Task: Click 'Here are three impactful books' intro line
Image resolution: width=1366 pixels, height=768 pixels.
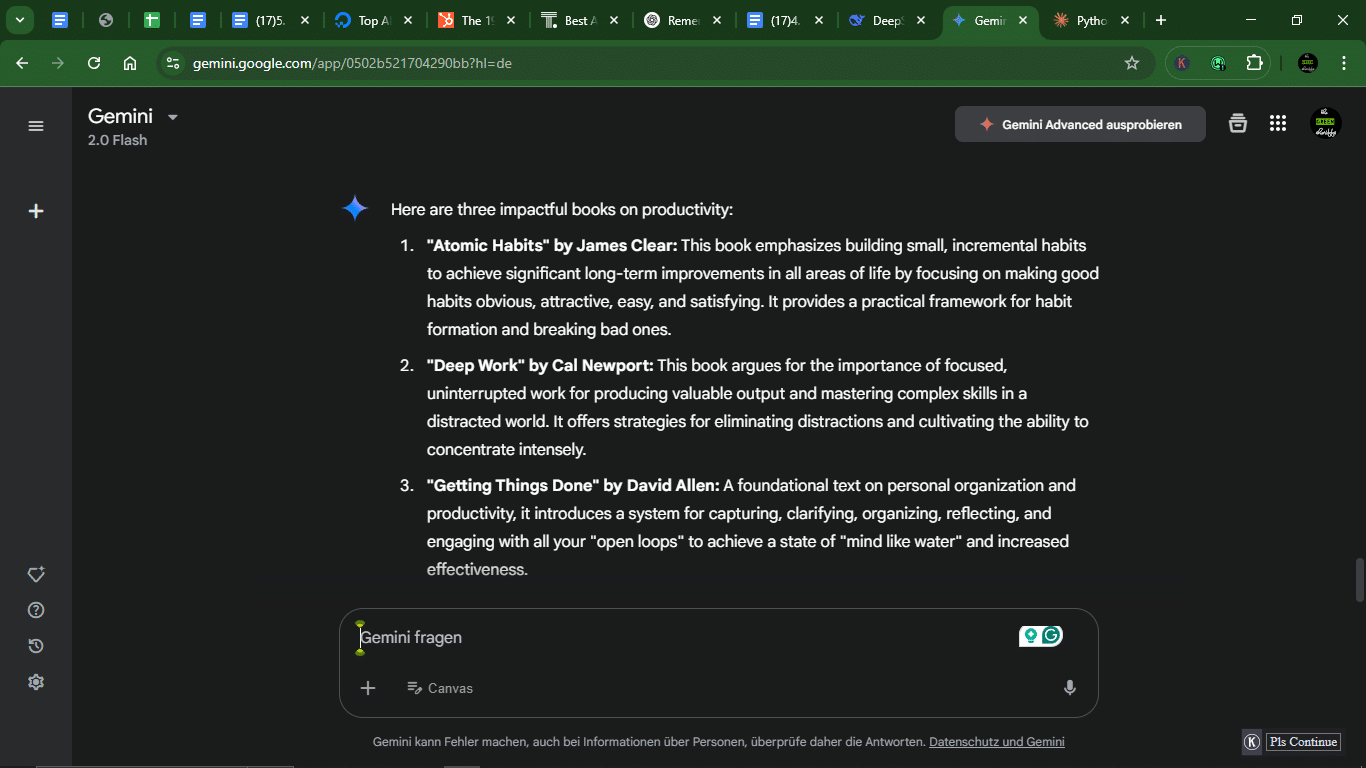Action: pyautogui.click(x=562, y=209)
